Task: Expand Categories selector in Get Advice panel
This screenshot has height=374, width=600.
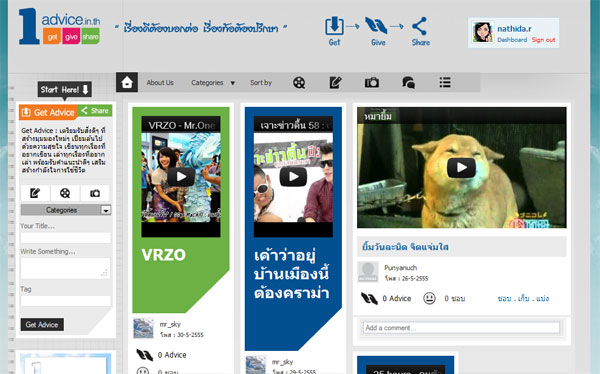Action: click(x=66, y=210)
